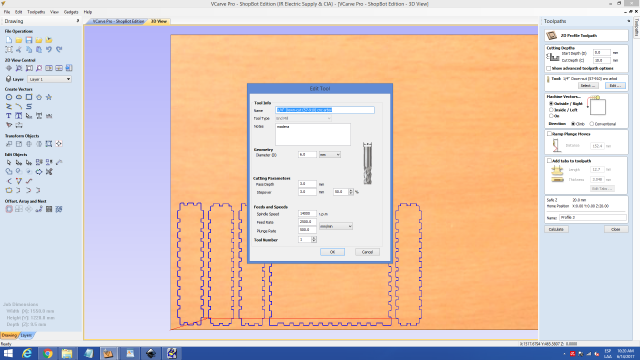
Task: Click the Undo arrow icon
Action: pyautogui.click(x=49, y=49)
